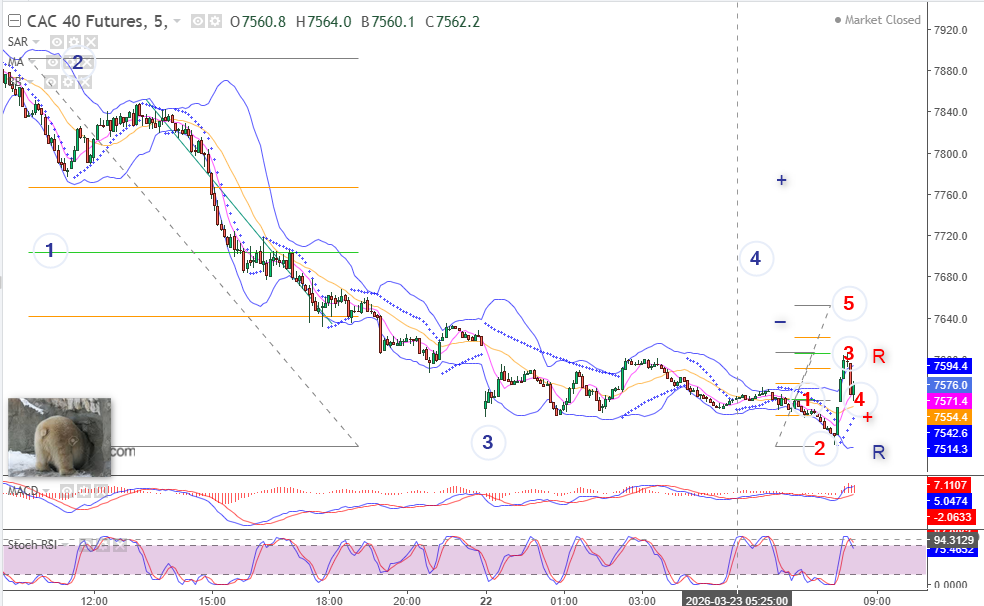This screenshot has width=984, height=606.
Task: Remove the MACD indicator with its X icon
Action: 101,491
